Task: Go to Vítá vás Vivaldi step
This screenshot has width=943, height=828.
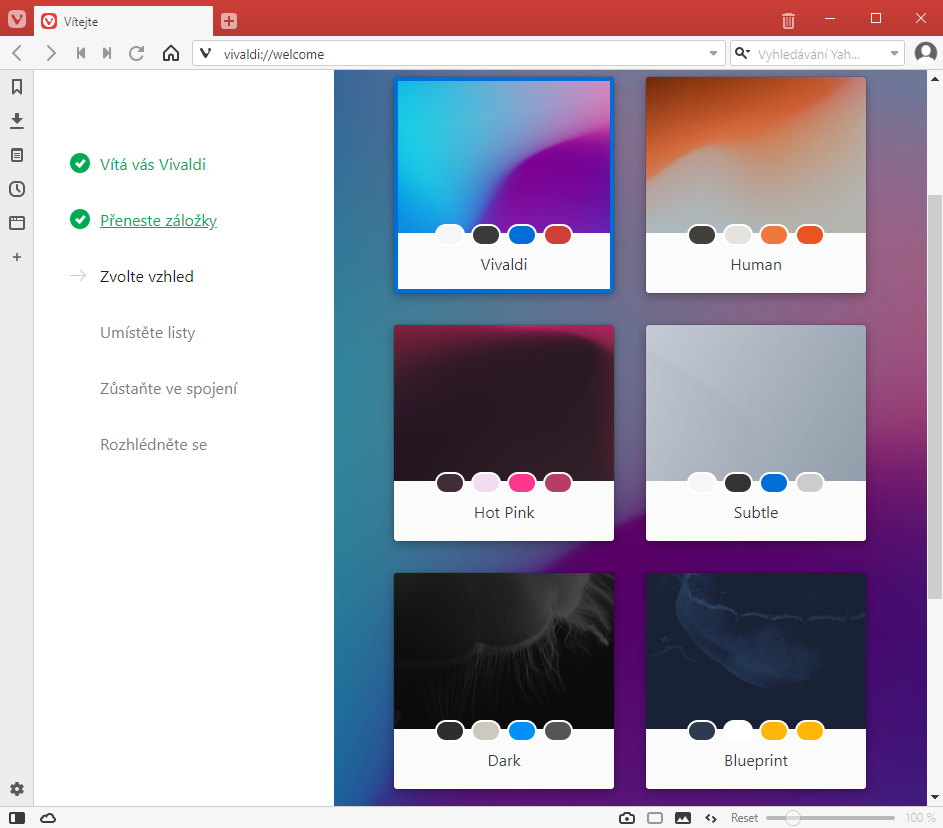Action: tap(152, 164)
